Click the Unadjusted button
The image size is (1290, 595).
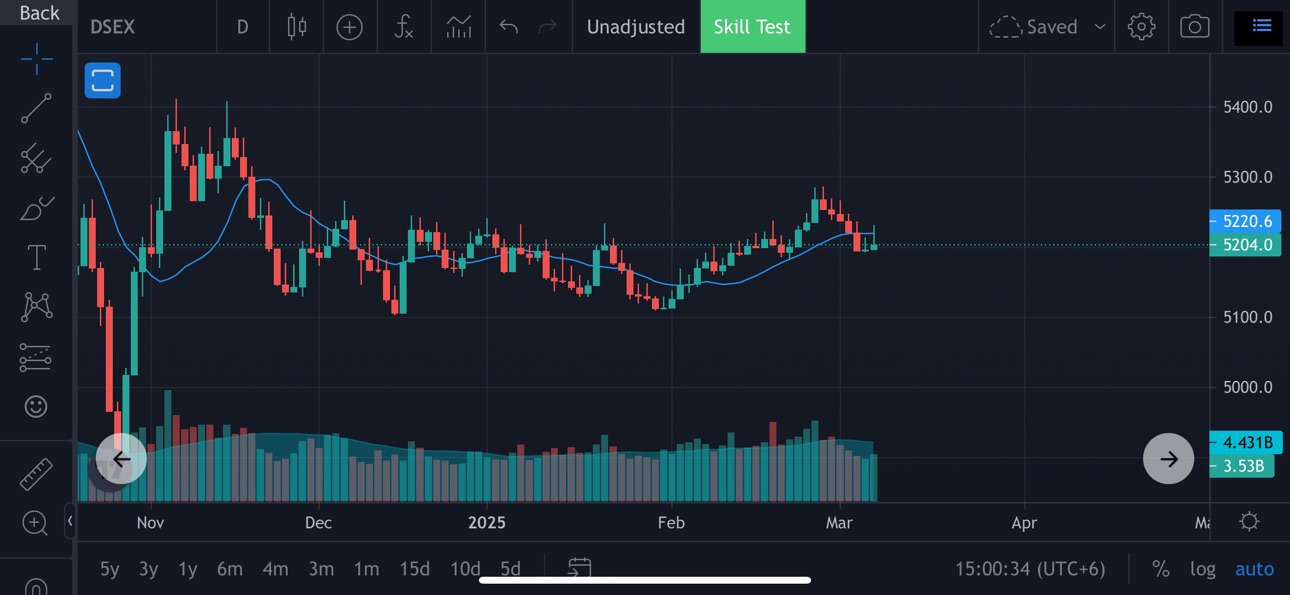pyautogui.click(x=636, y=27)
